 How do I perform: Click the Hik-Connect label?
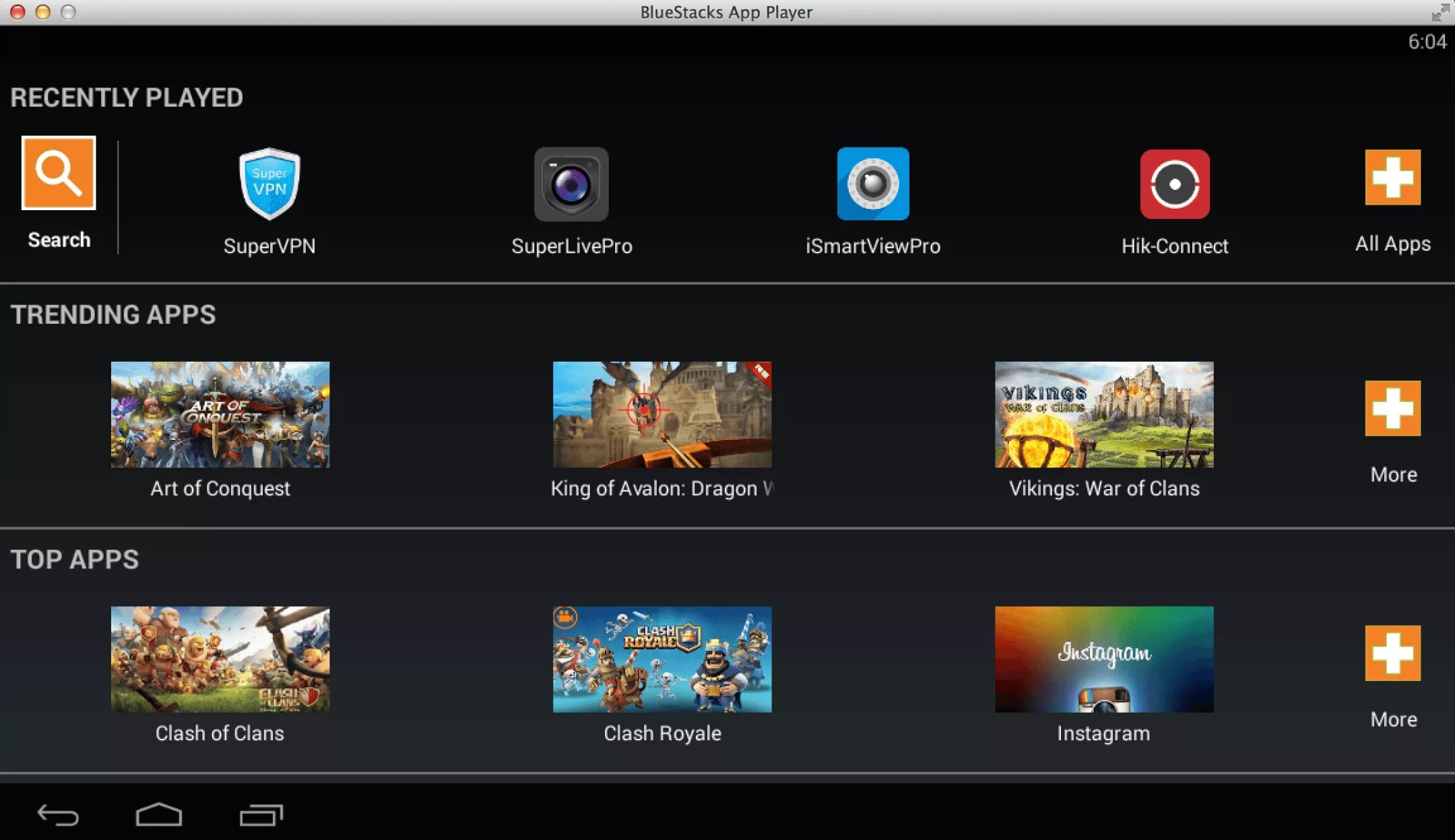pos(1175,246)
